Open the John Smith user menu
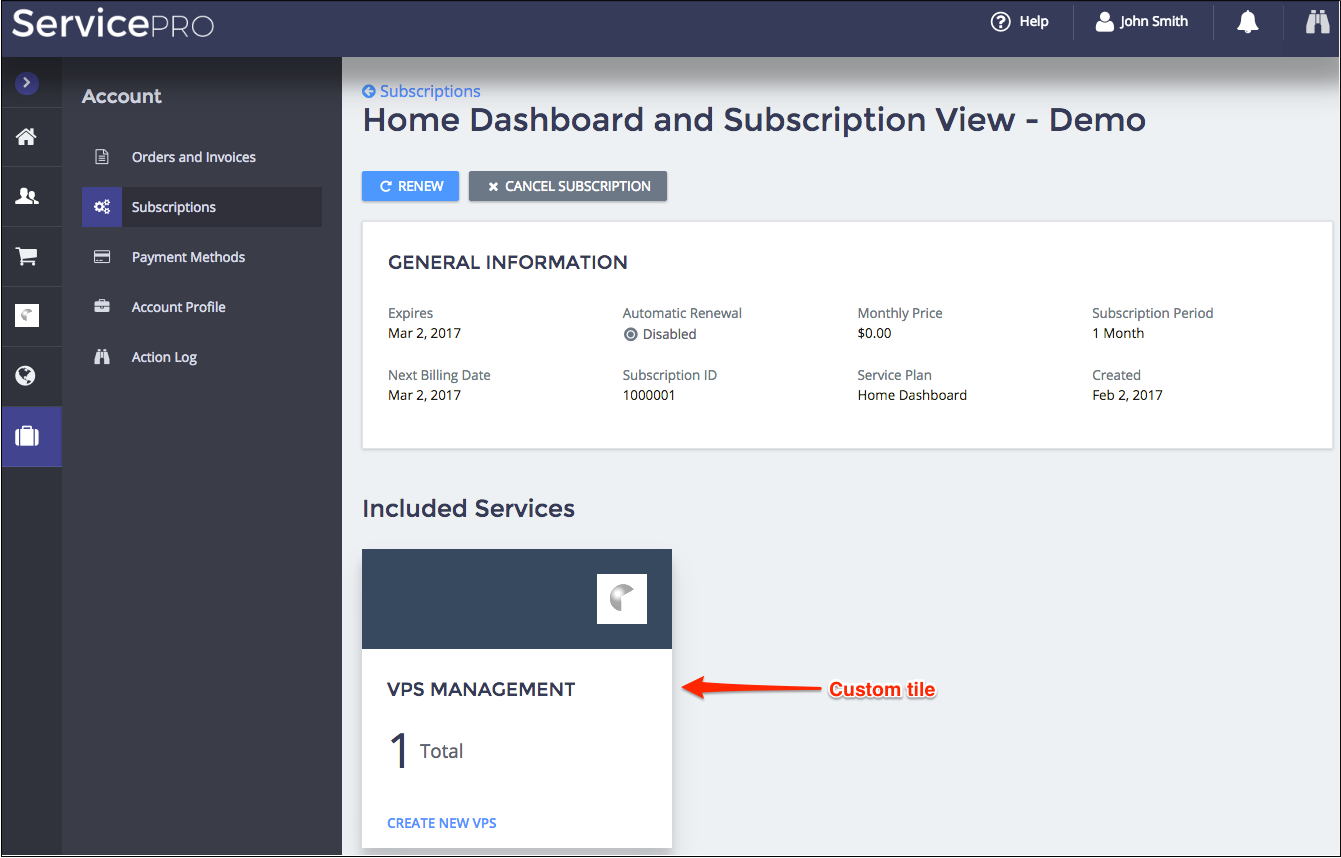Screen dimensions: 1341x858 pos(1142,22)
